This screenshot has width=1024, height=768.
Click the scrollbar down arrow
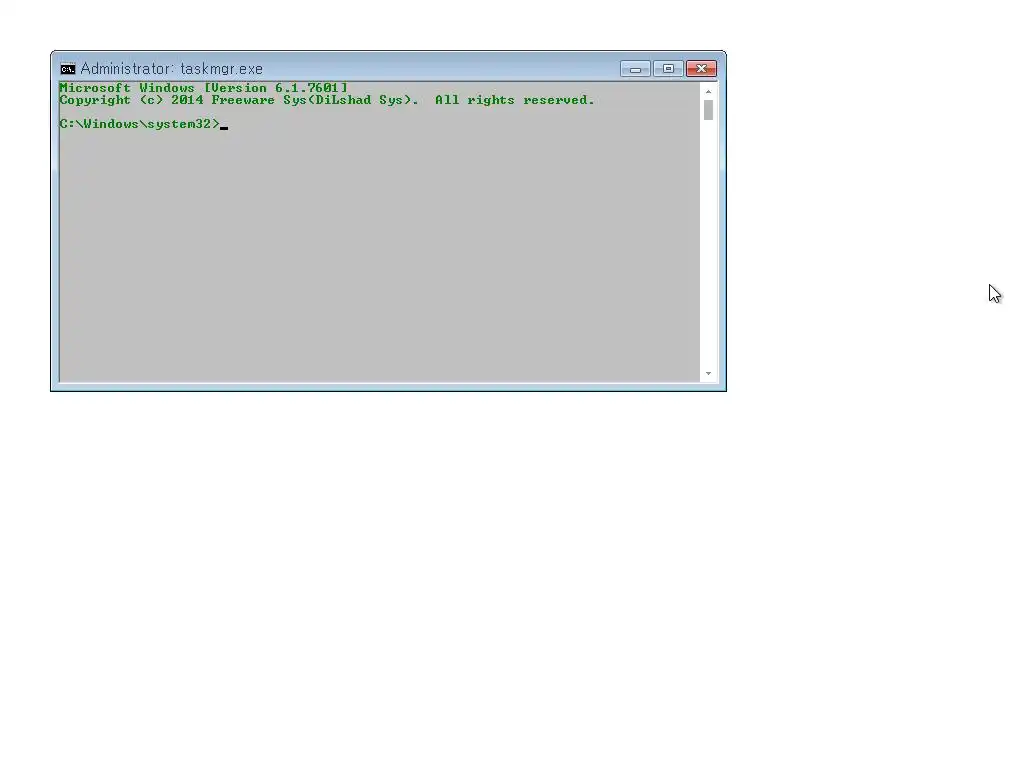709,374
